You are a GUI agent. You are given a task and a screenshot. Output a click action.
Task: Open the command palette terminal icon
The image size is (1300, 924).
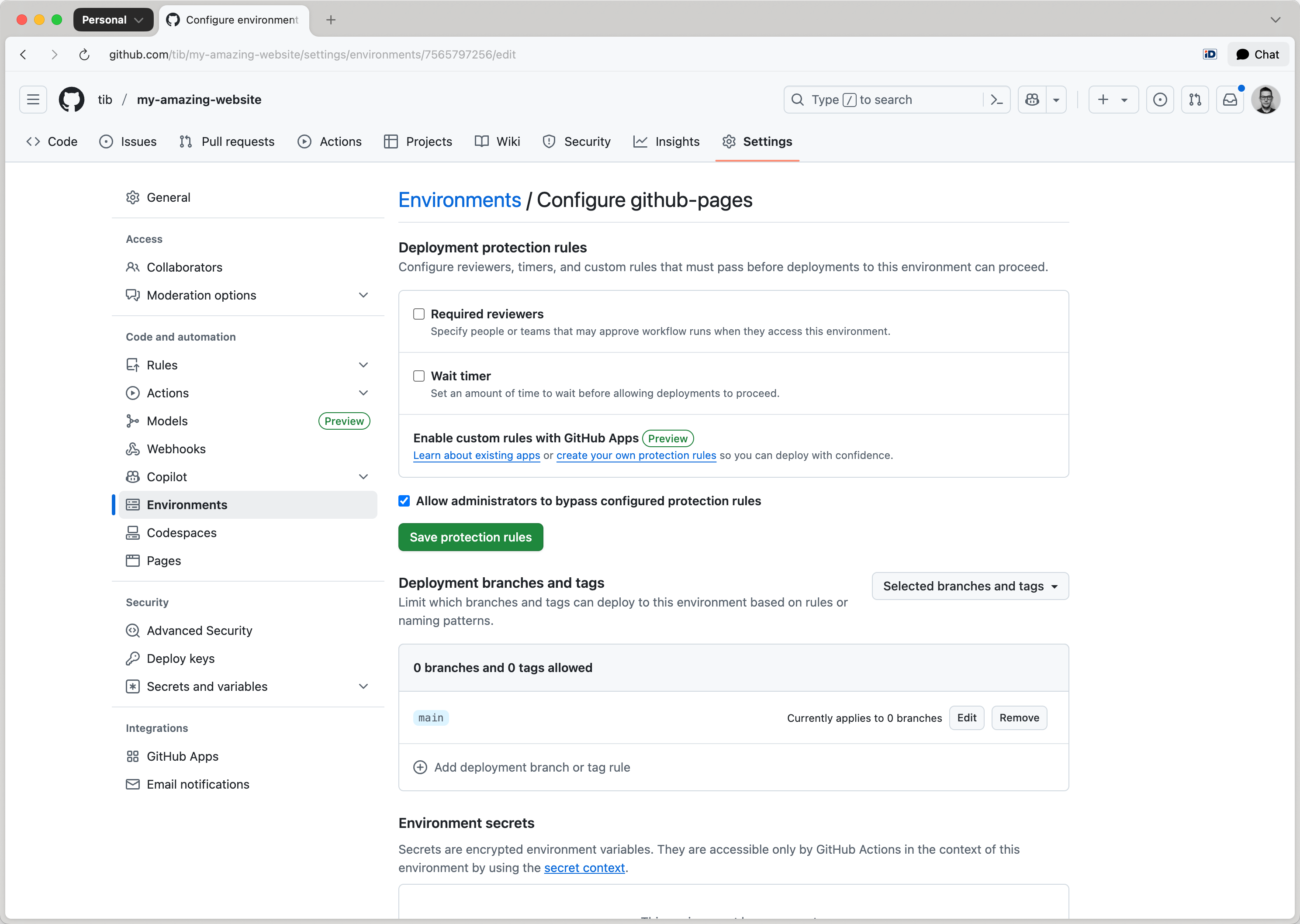(997, 99)
